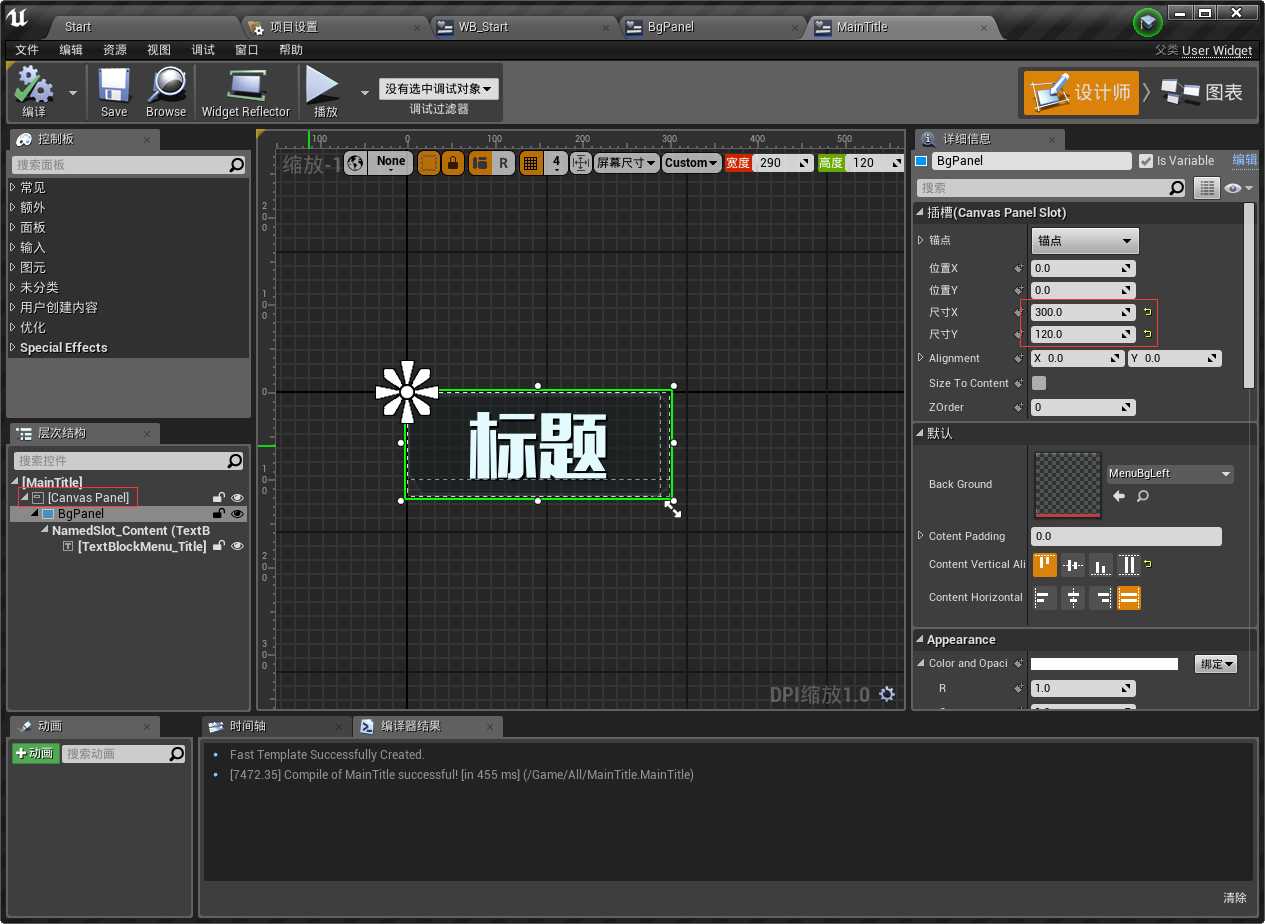
Task: Open the Anchors dropdown
Action: tap(1085, 241)
